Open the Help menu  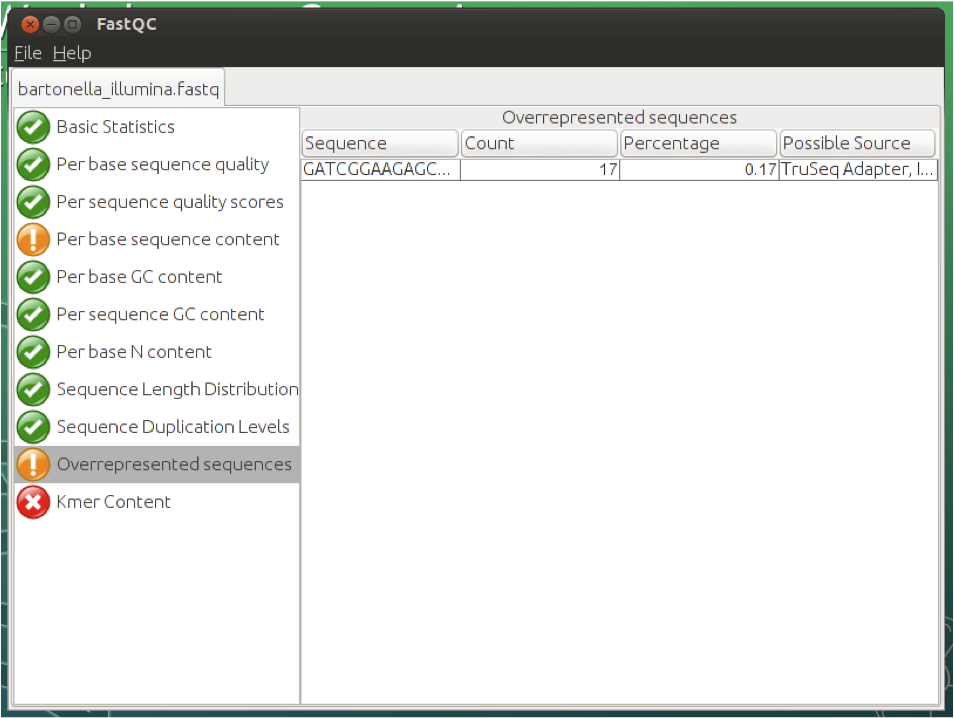[72, 53]
